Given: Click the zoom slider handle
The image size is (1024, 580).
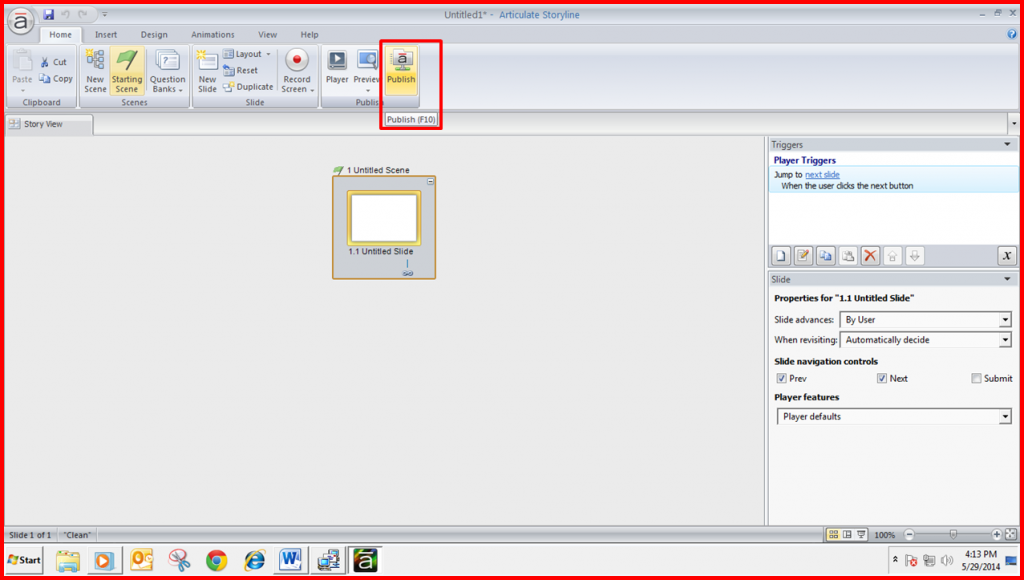Looking at the screenshot, I should coord(953,534).
